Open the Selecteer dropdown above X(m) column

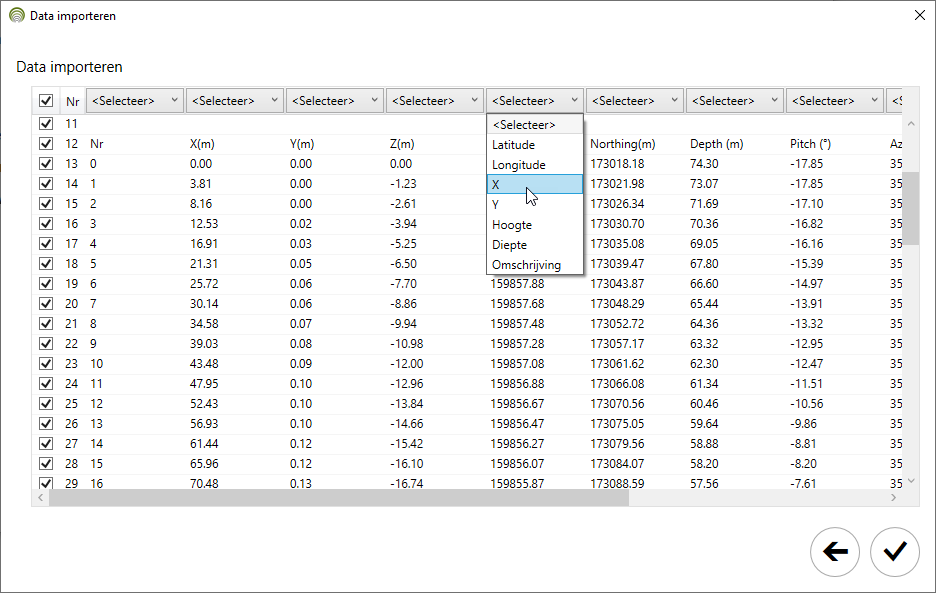tap(235, 100)
